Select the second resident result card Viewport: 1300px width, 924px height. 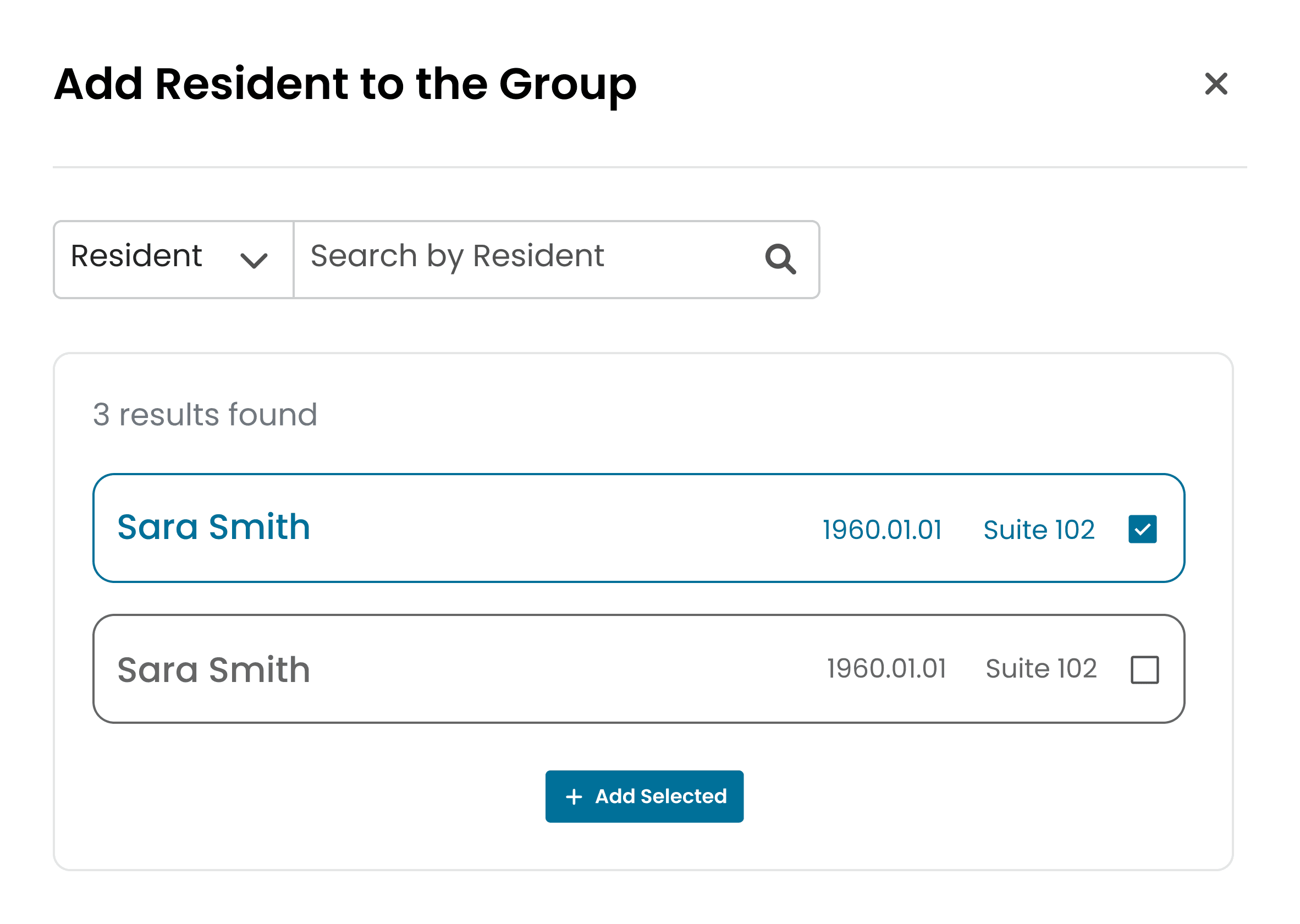point(638,669)
